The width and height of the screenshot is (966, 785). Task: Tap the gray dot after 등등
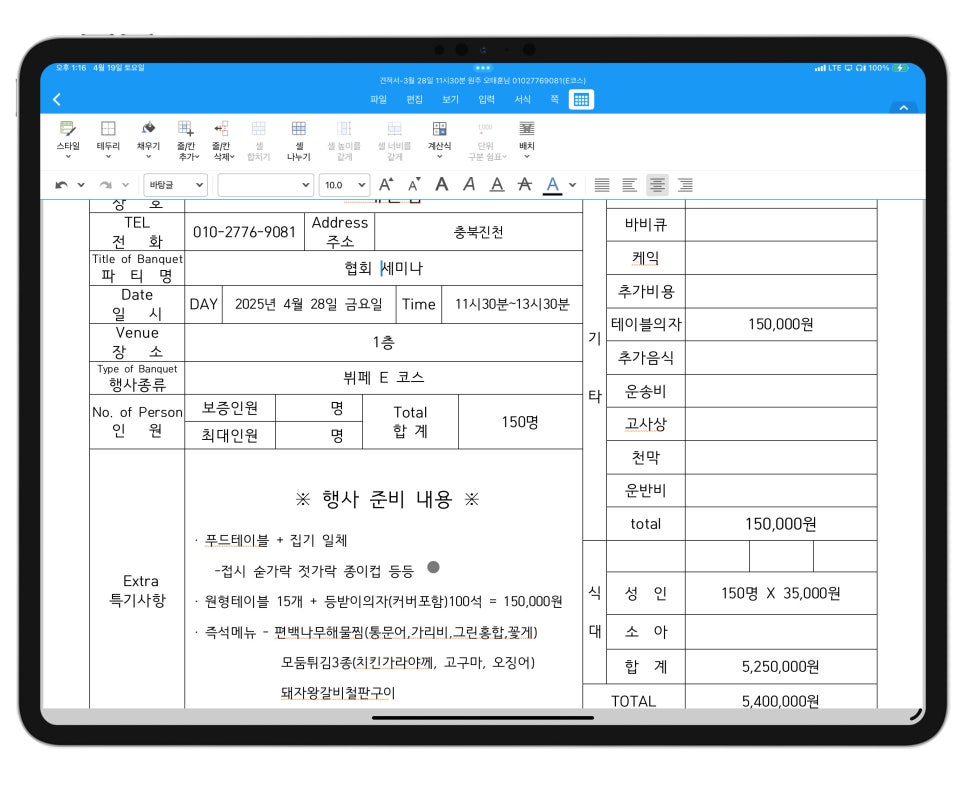pyautogui.click(x=433, y=567)
